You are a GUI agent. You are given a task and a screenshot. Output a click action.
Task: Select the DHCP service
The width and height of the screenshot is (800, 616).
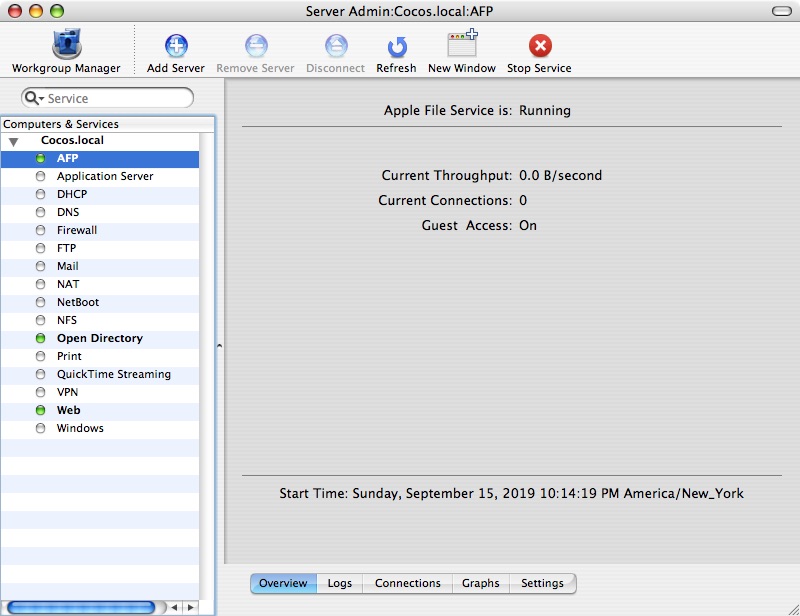100,194
